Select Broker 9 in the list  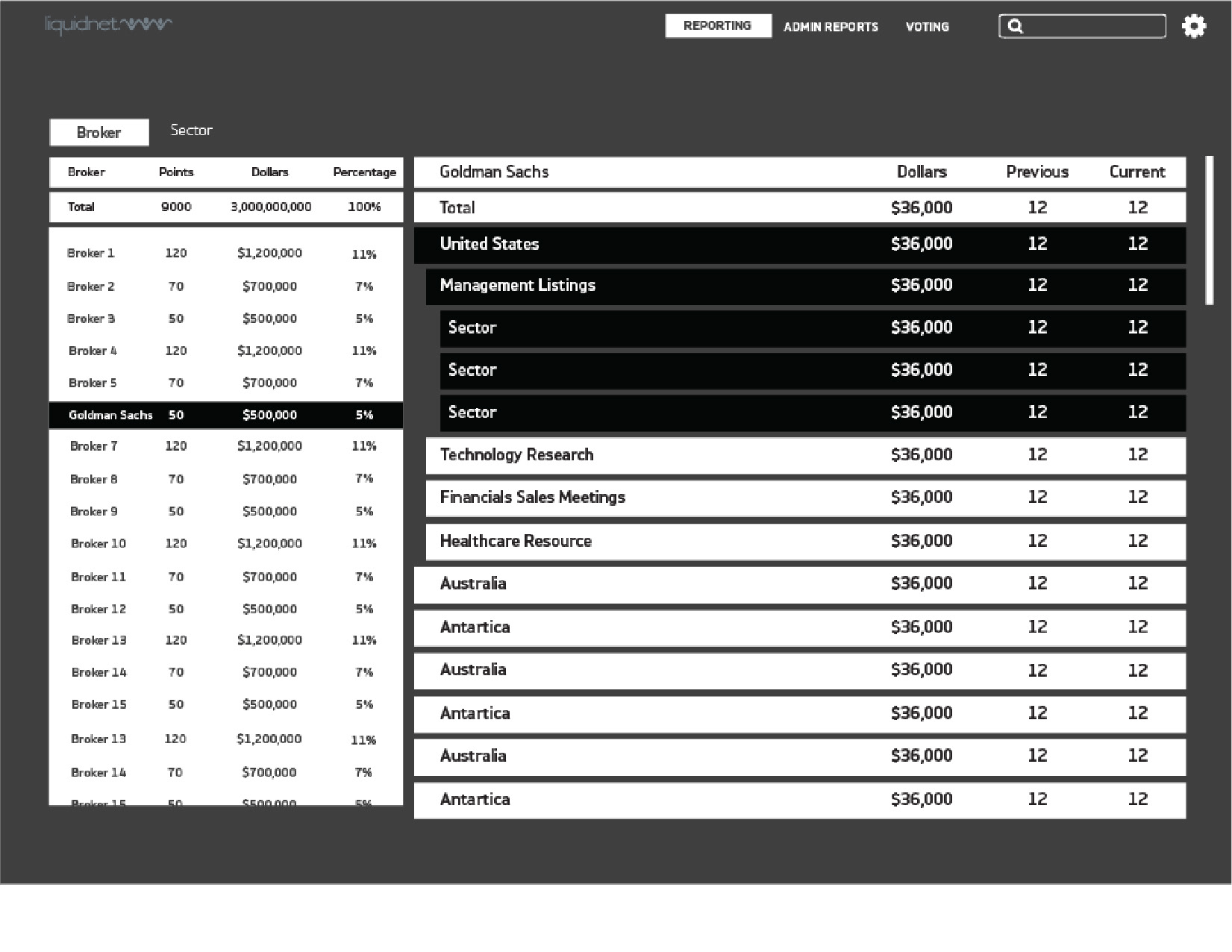[x=226, y=511]
